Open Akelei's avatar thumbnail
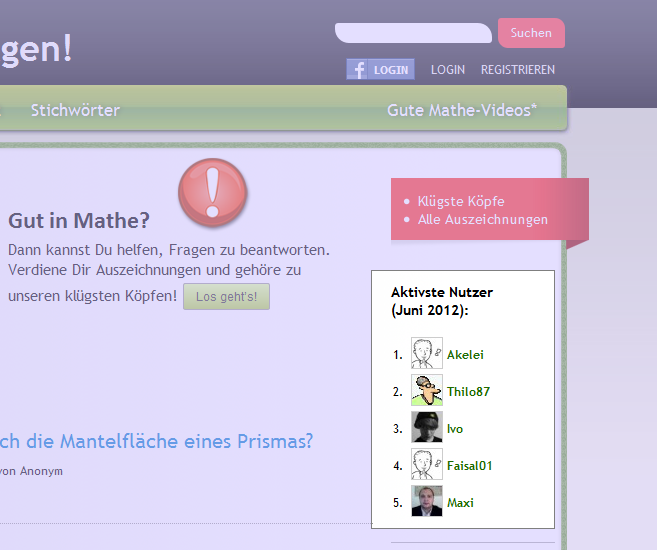This screenshot has height=550, width=657. tap(426, 354)
